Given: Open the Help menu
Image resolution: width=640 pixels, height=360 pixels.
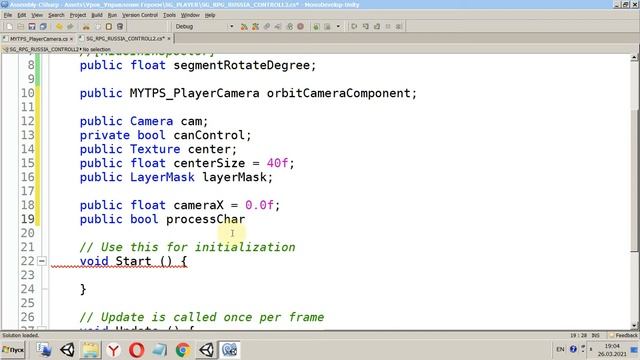Looking at the screenshot, I should point(210,15).
